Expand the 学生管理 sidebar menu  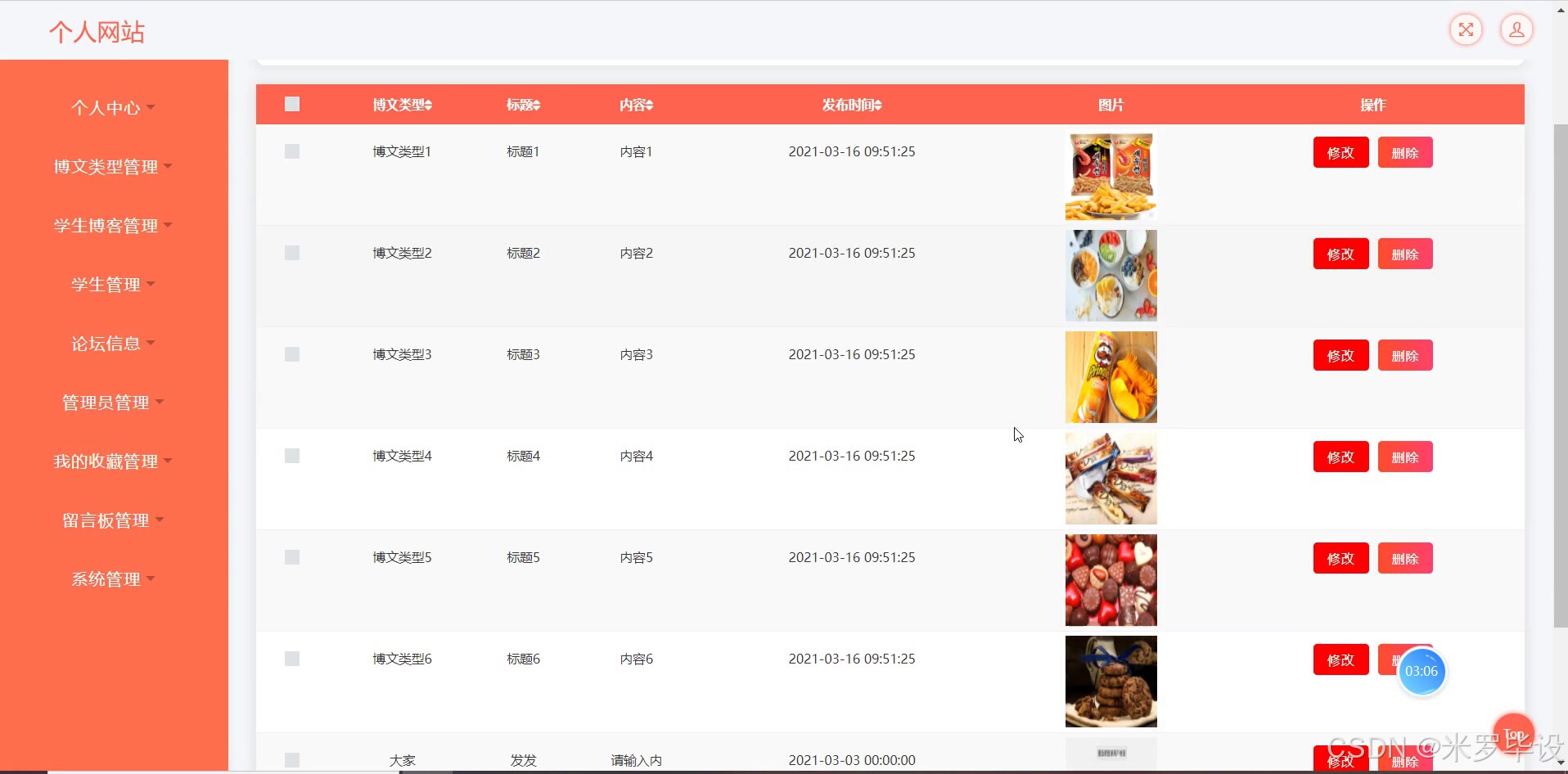tap(114, 285)
